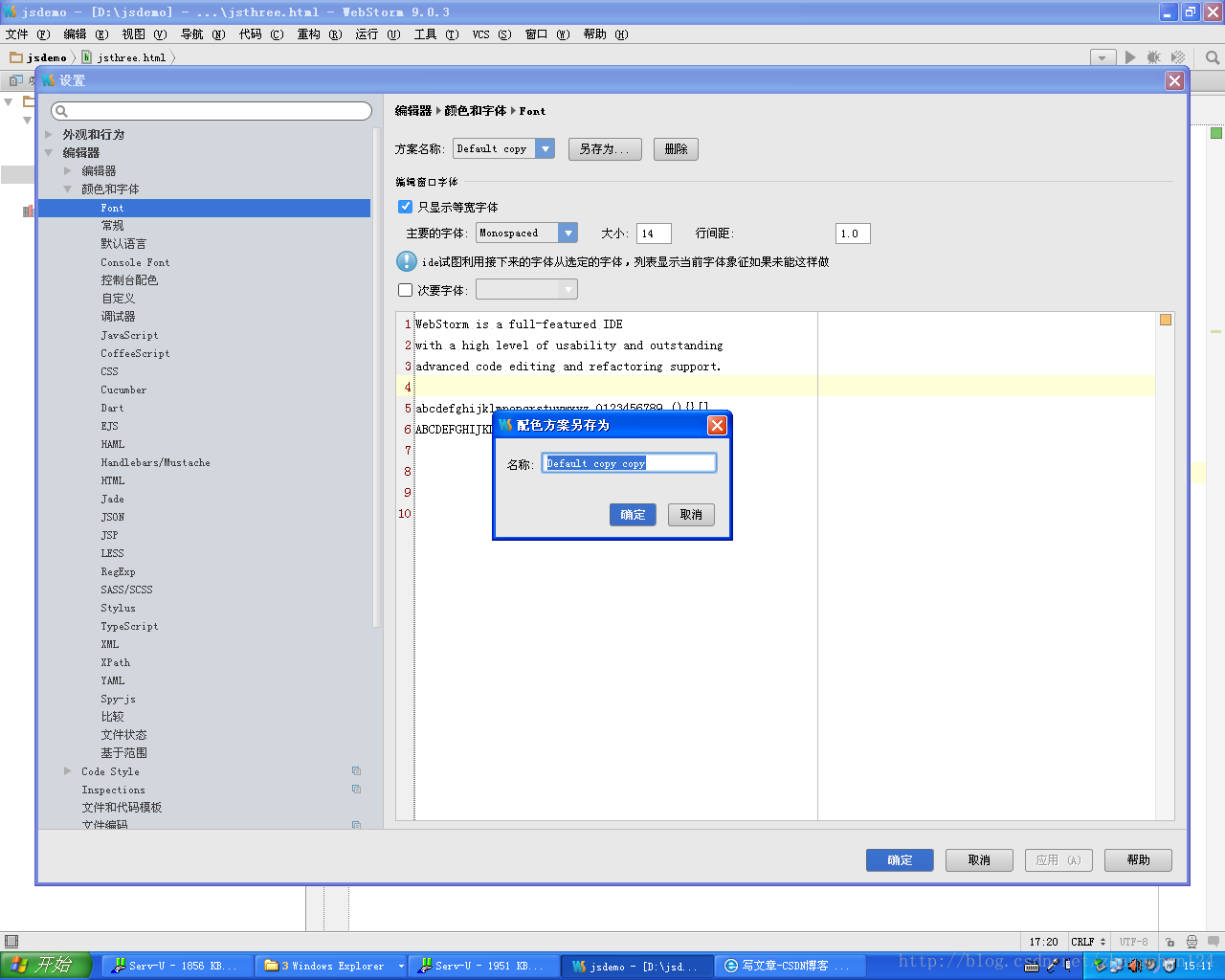Click the 删除 scheme button
The width and height of the screenshot is (1225, 980).
(676, 149)
